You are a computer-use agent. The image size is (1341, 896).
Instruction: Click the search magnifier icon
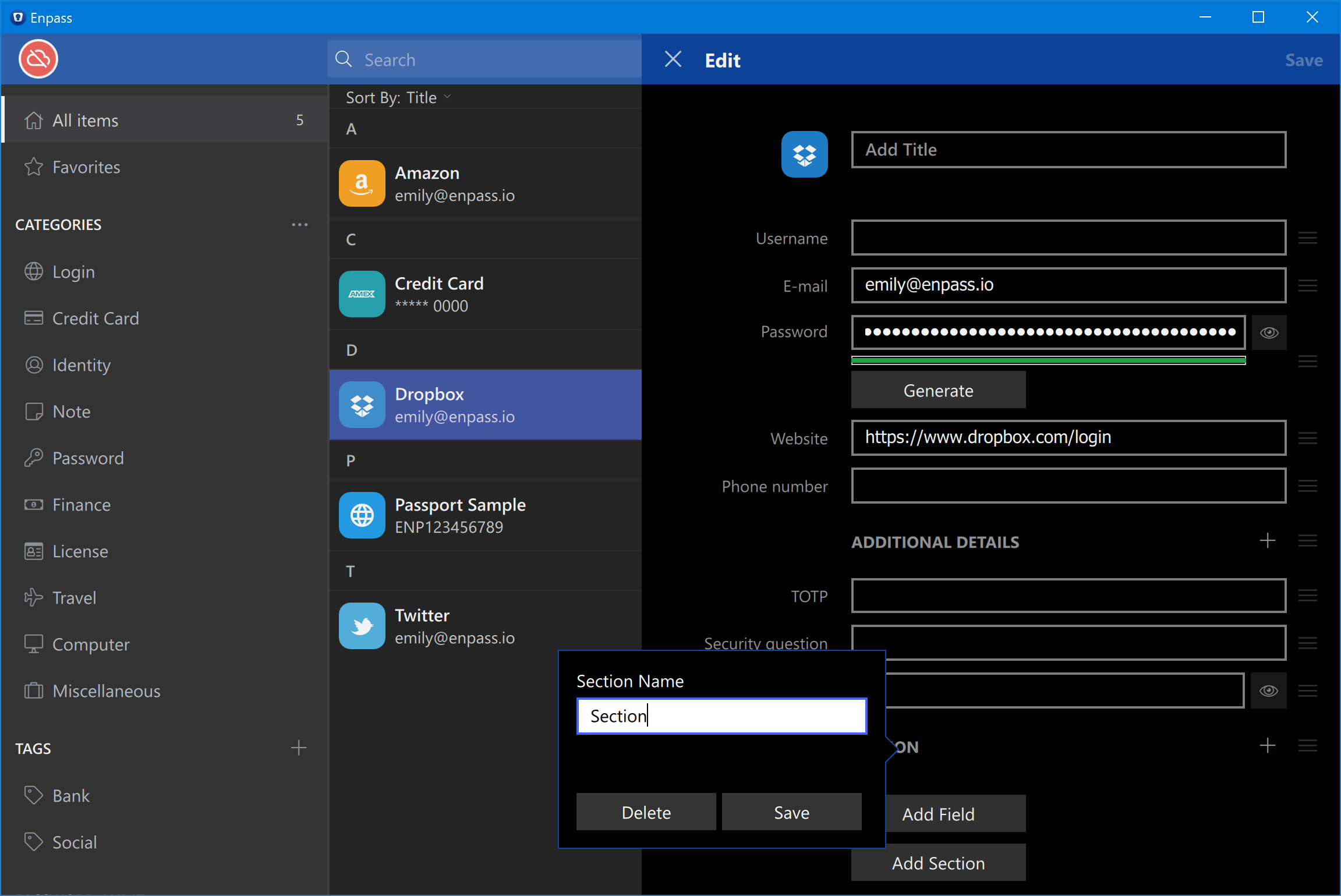click(344, 59)
